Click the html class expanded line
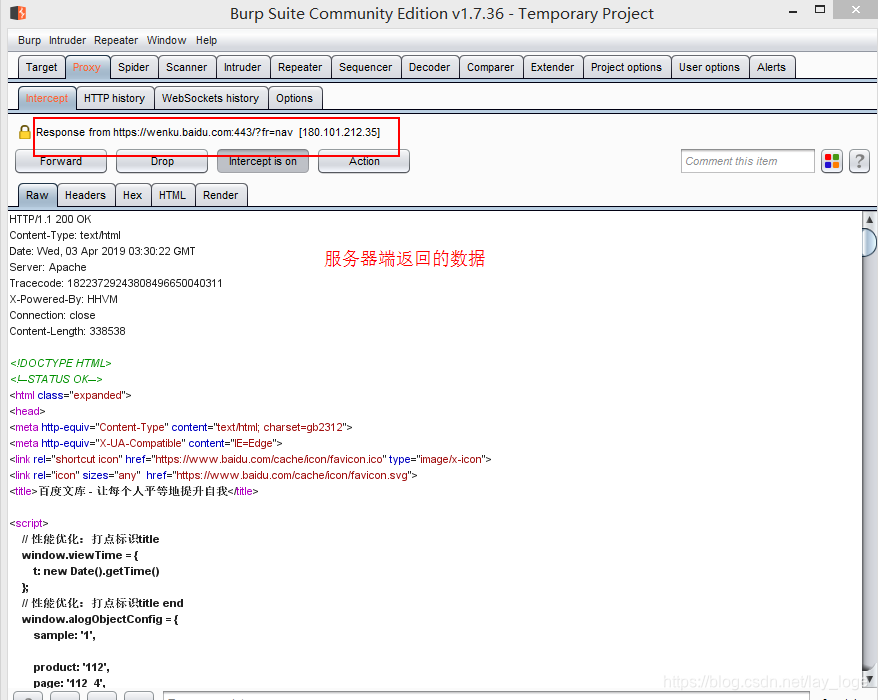Image resolution: width=878 pixels, height=700 pixels. tap(70, 395)
